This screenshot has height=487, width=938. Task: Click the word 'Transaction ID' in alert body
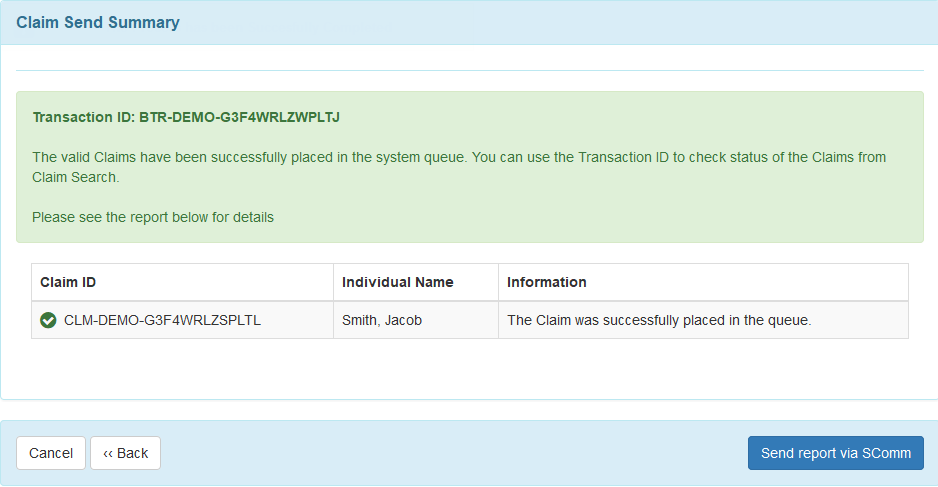pyautogui.click(x=623, y=157)
